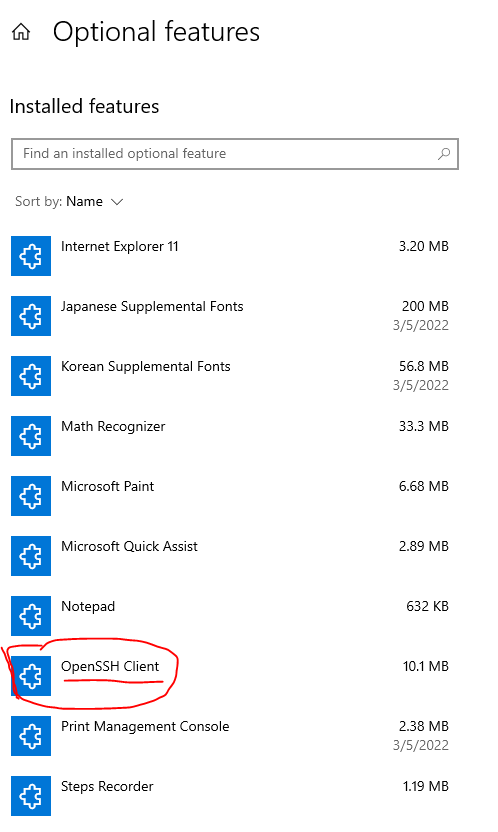Viewport: 498px width, 832px height.
Task: Click the Microsoft Quick Assist feature icon
Action: pyautogui.click(x=31, y=556)
